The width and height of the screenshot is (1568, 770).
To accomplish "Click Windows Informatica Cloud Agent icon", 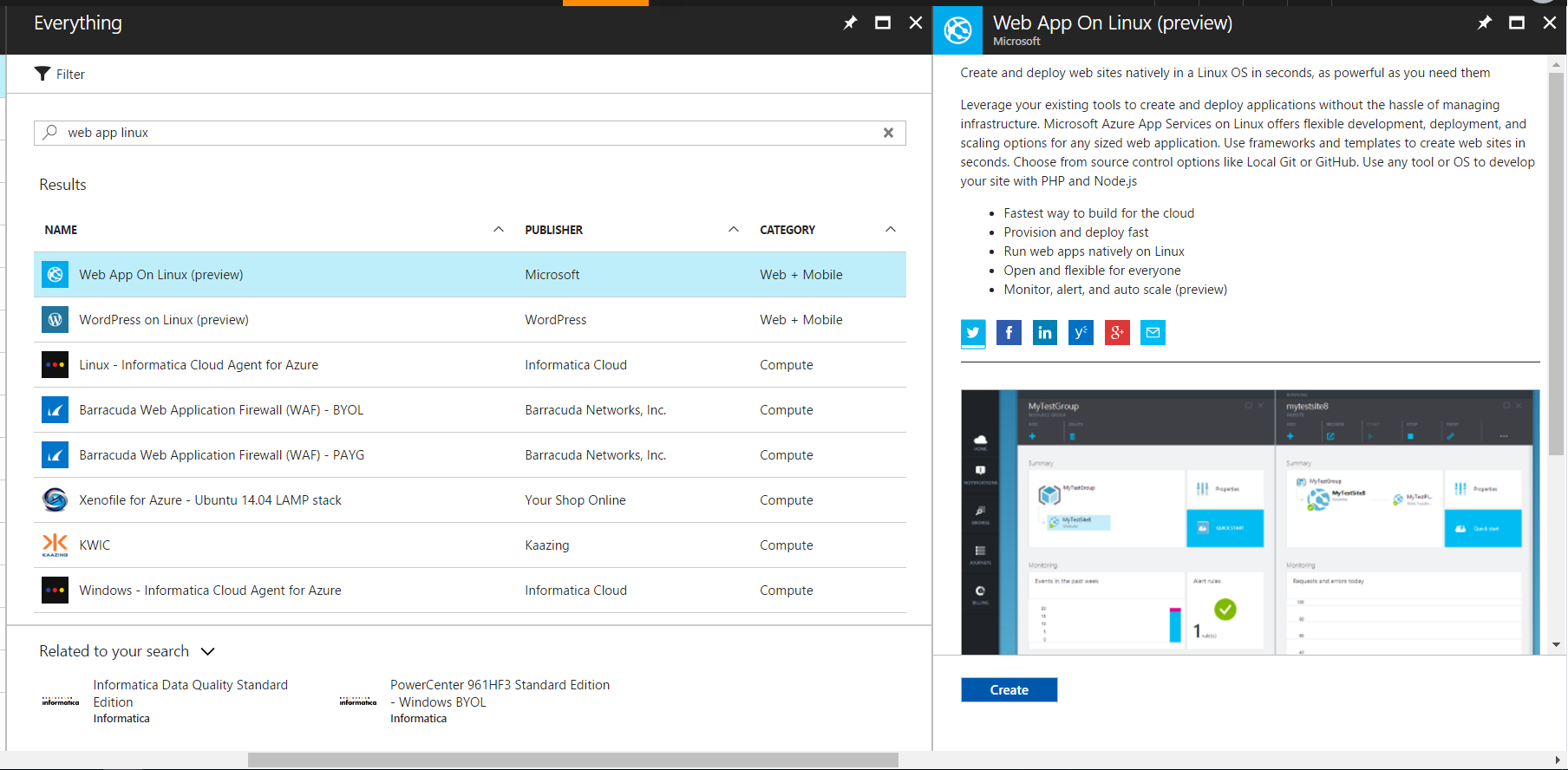I will 55,591.
